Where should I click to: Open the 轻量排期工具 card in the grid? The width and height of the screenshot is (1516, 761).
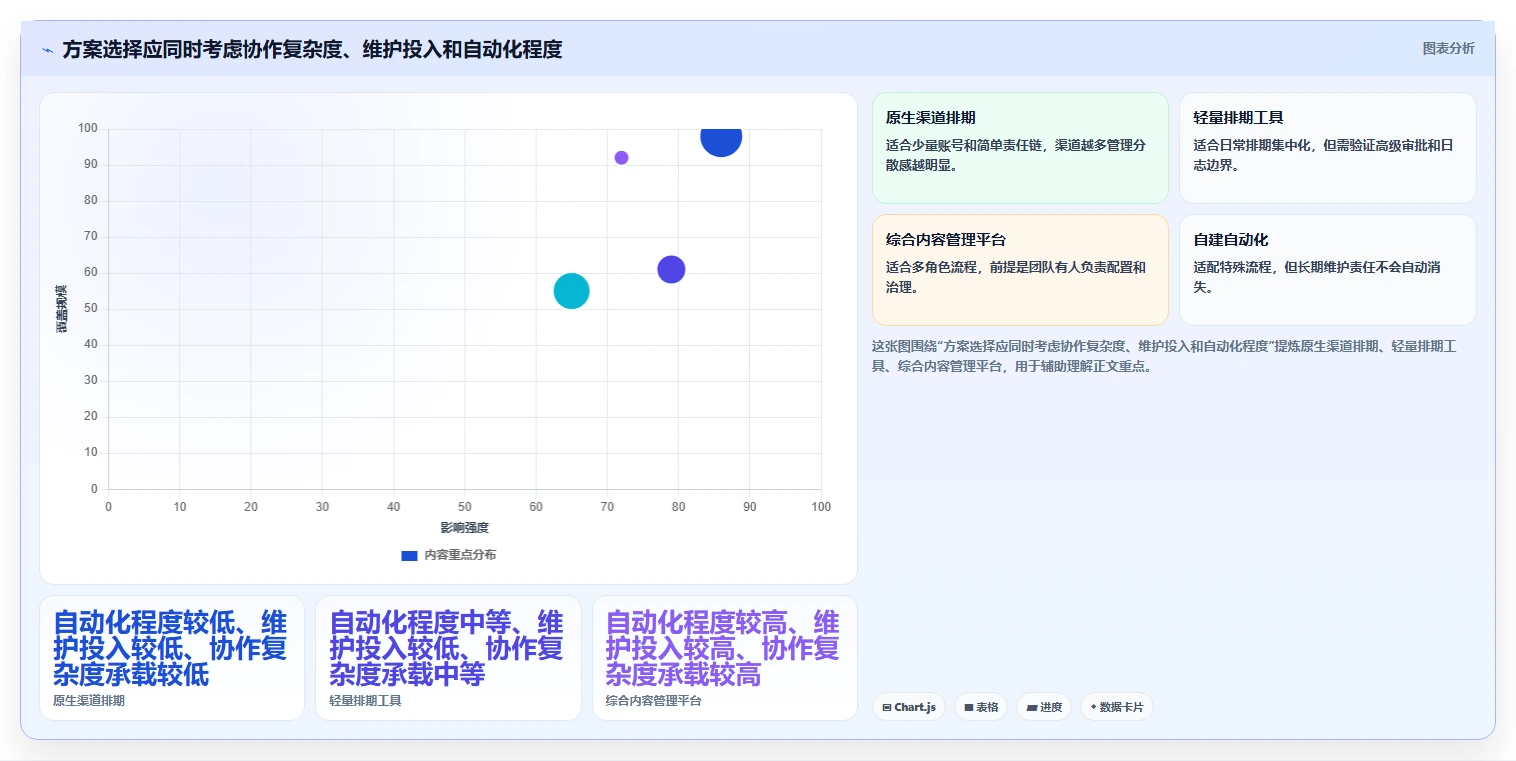pos(1327,148)
